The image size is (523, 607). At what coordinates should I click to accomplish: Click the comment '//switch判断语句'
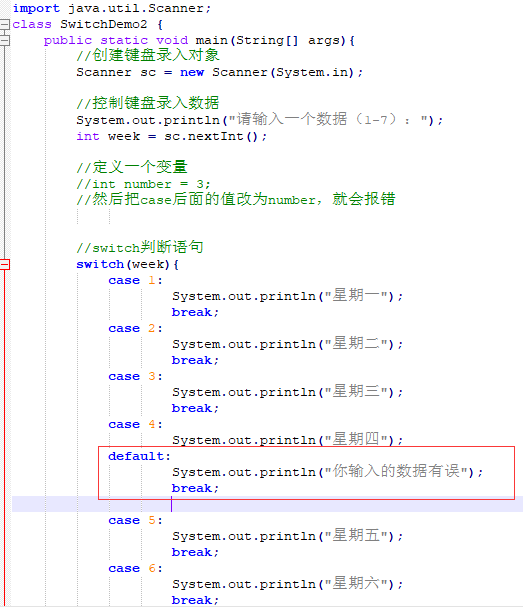pyautogui.click(x=140, y=247)
